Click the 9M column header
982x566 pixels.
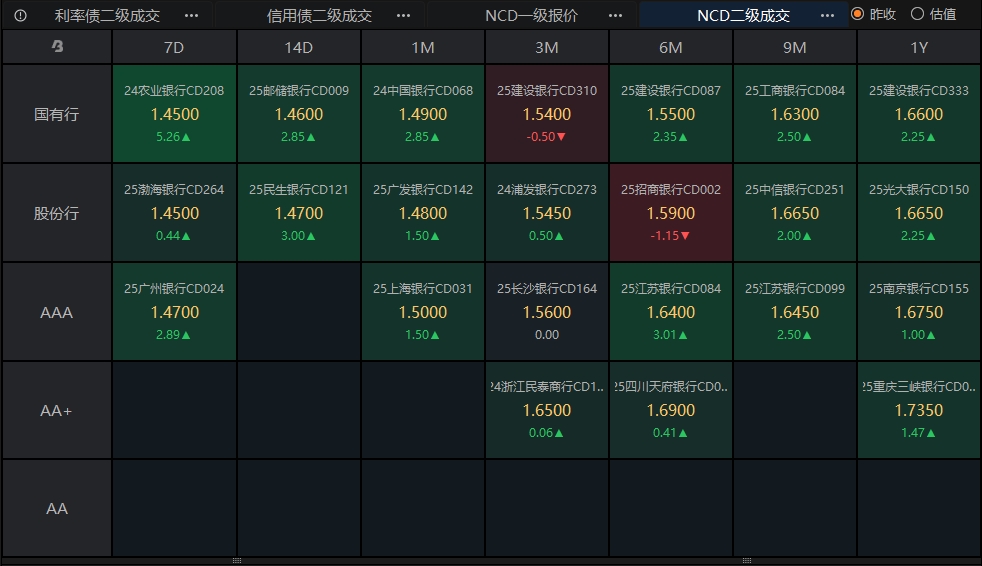[795, 48]
